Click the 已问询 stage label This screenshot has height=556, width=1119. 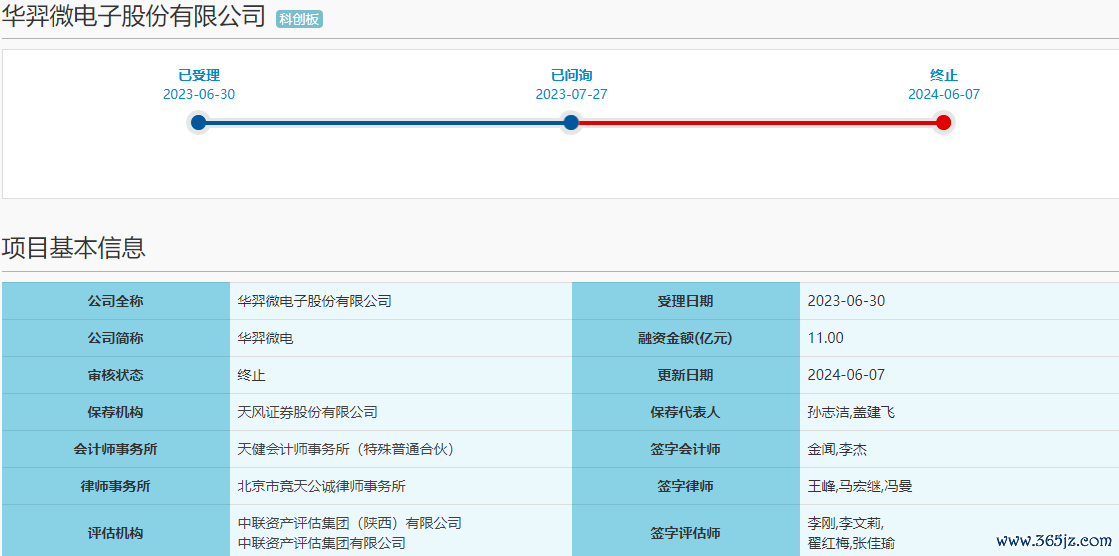tap(572, 75)
